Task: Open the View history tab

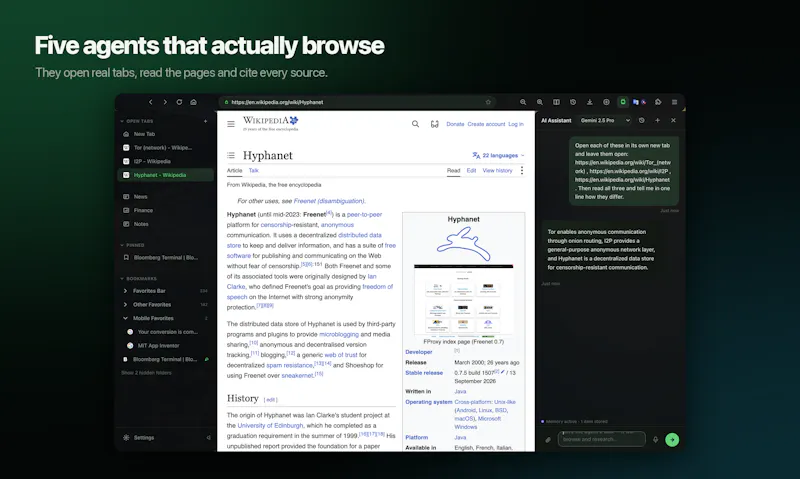Action: [x=497, y=170]
